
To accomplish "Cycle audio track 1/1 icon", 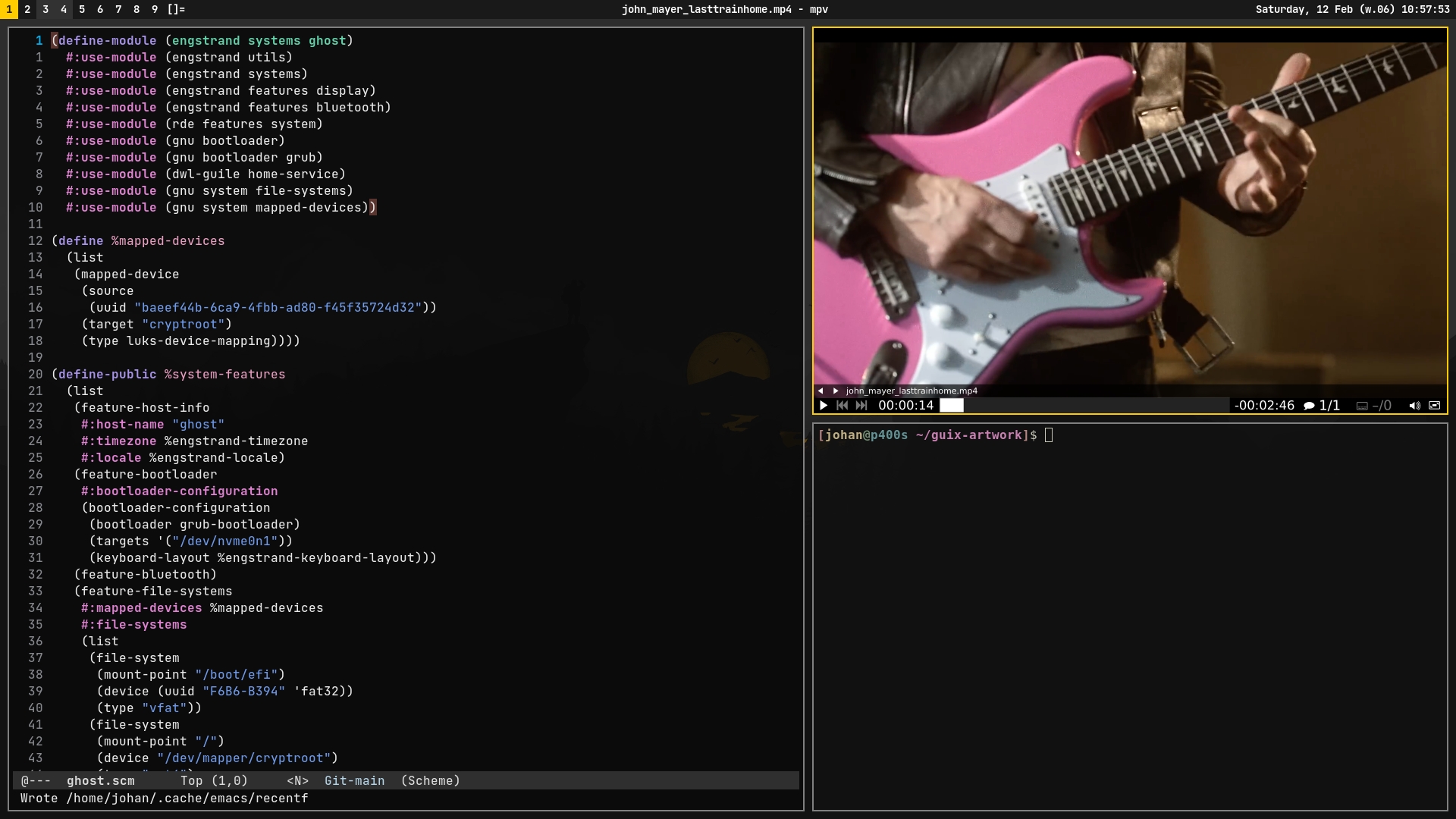I will click(1320, 406).
